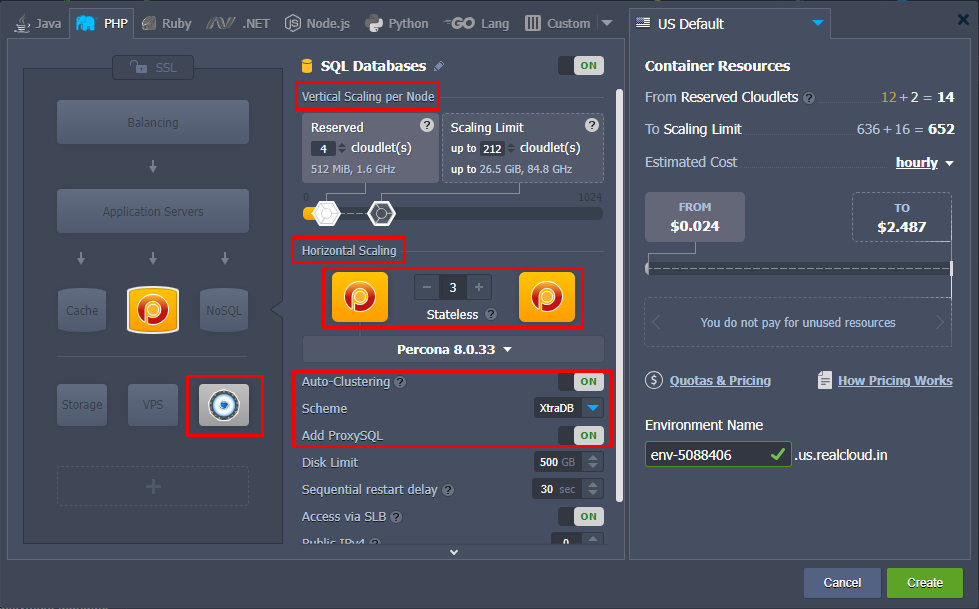
Task: Click the plus icon to increase node count
Action: click(479, 288)
